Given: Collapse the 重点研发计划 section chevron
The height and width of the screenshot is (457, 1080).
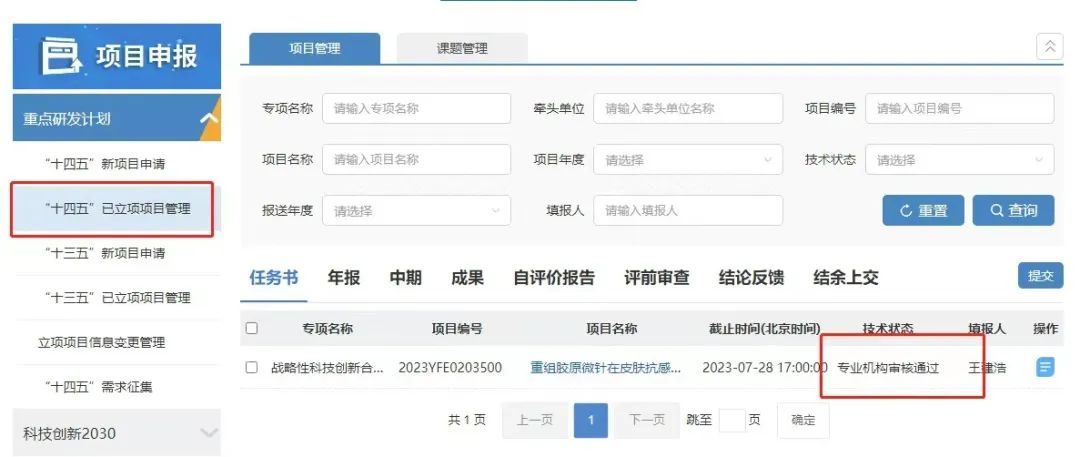Looking at the screenshot, I should pos(209,119).
